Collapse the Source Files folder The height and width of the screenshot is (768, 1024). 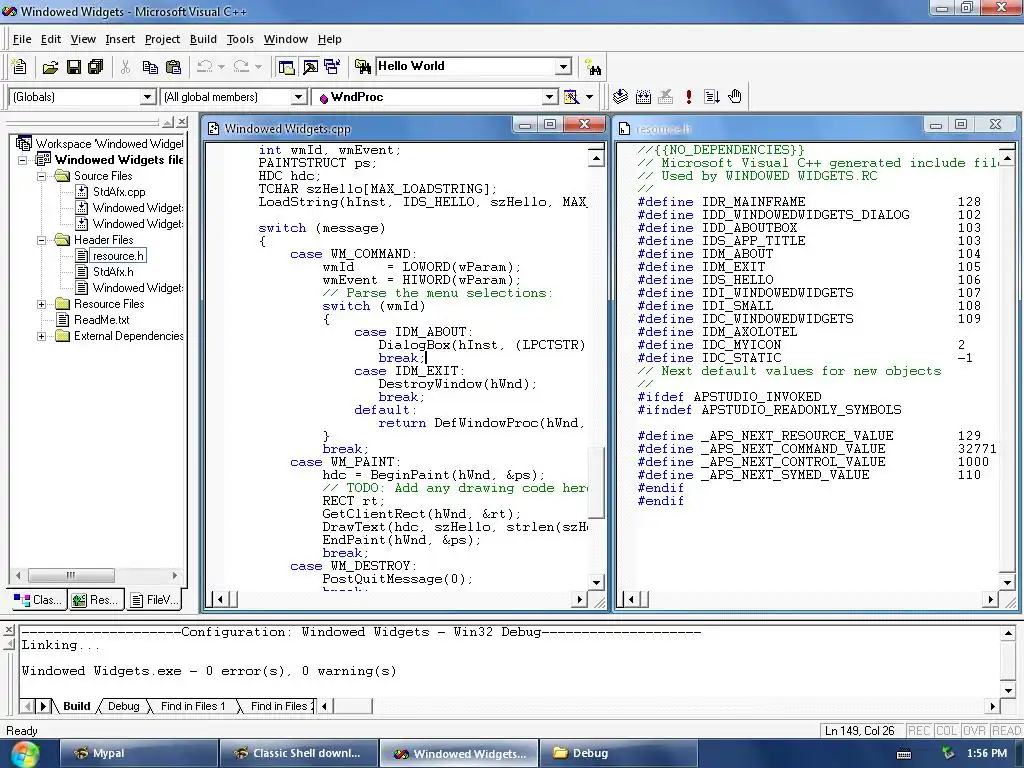coord(41,176)
